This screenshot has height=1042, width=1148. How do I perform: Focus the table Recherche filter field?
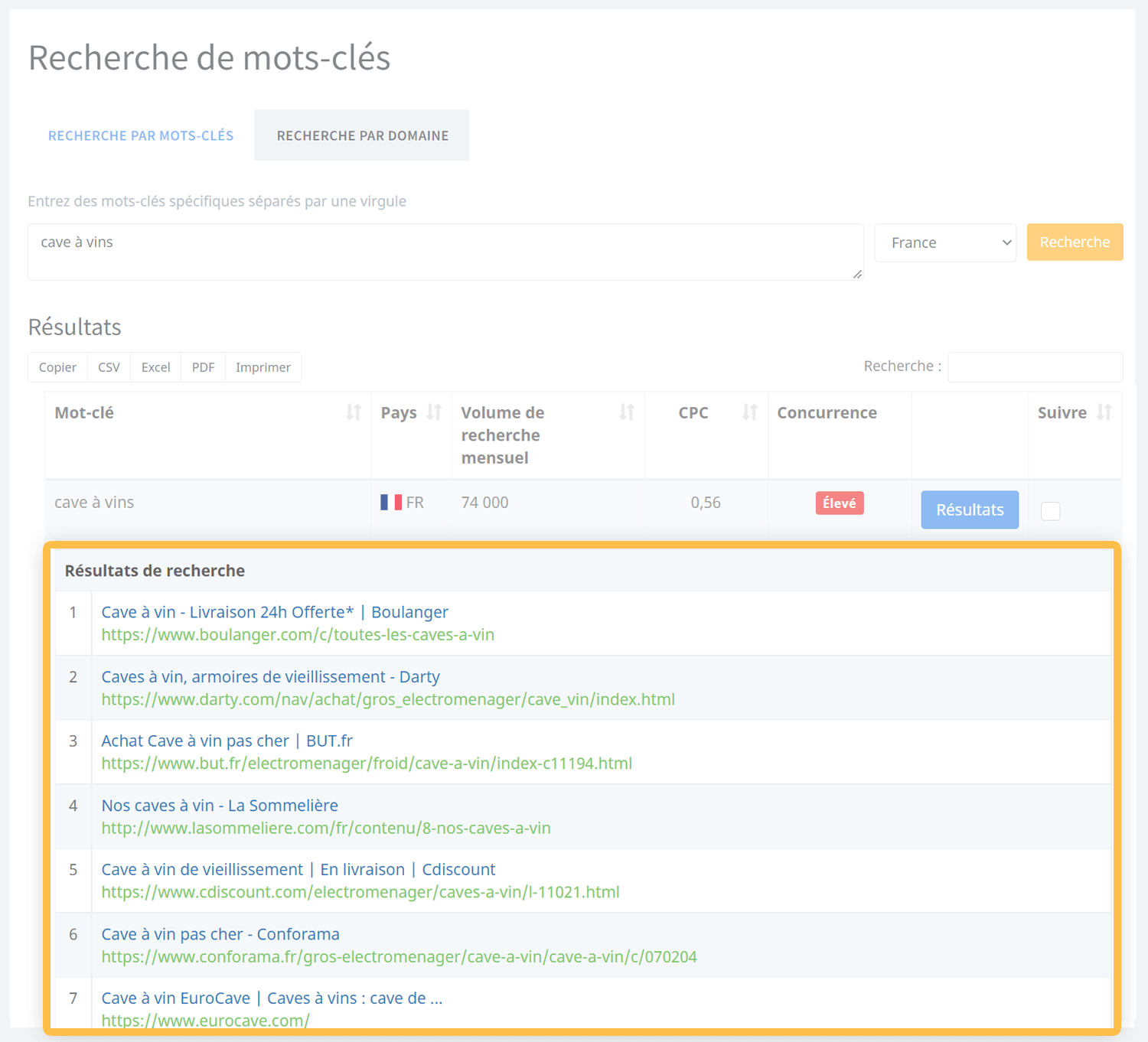1035,367
